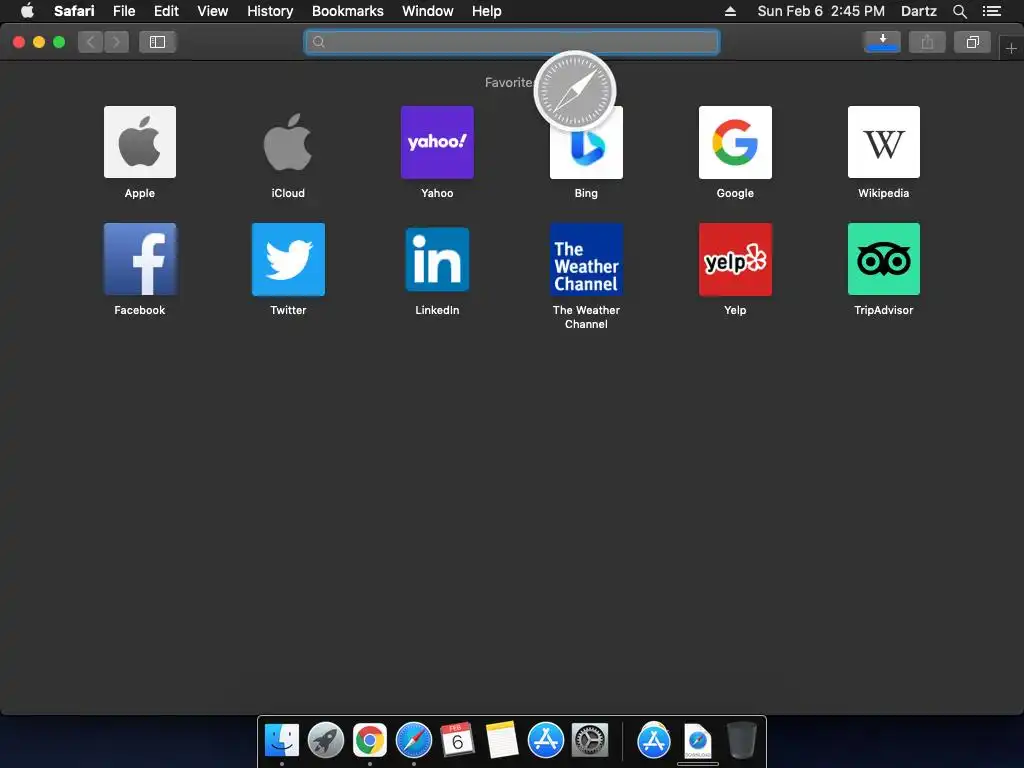Open the Help menu
The width and height of the screenshot is (1024, 768).
pyautogui.click(x=487, y=11)
